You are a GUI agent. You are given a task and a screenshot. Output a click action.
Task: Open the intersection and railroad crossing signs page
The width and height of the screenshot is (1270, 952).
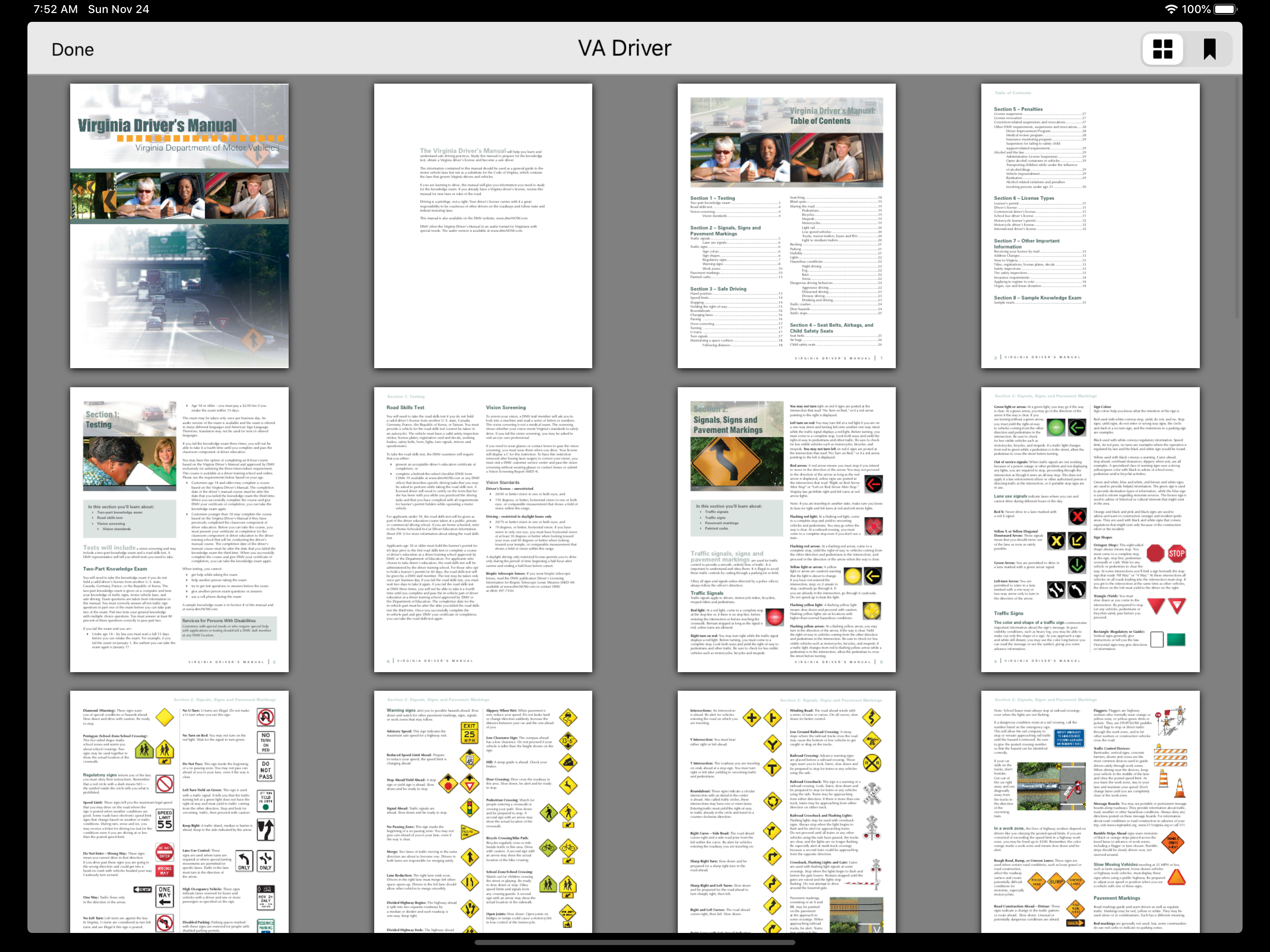[787, 811]
